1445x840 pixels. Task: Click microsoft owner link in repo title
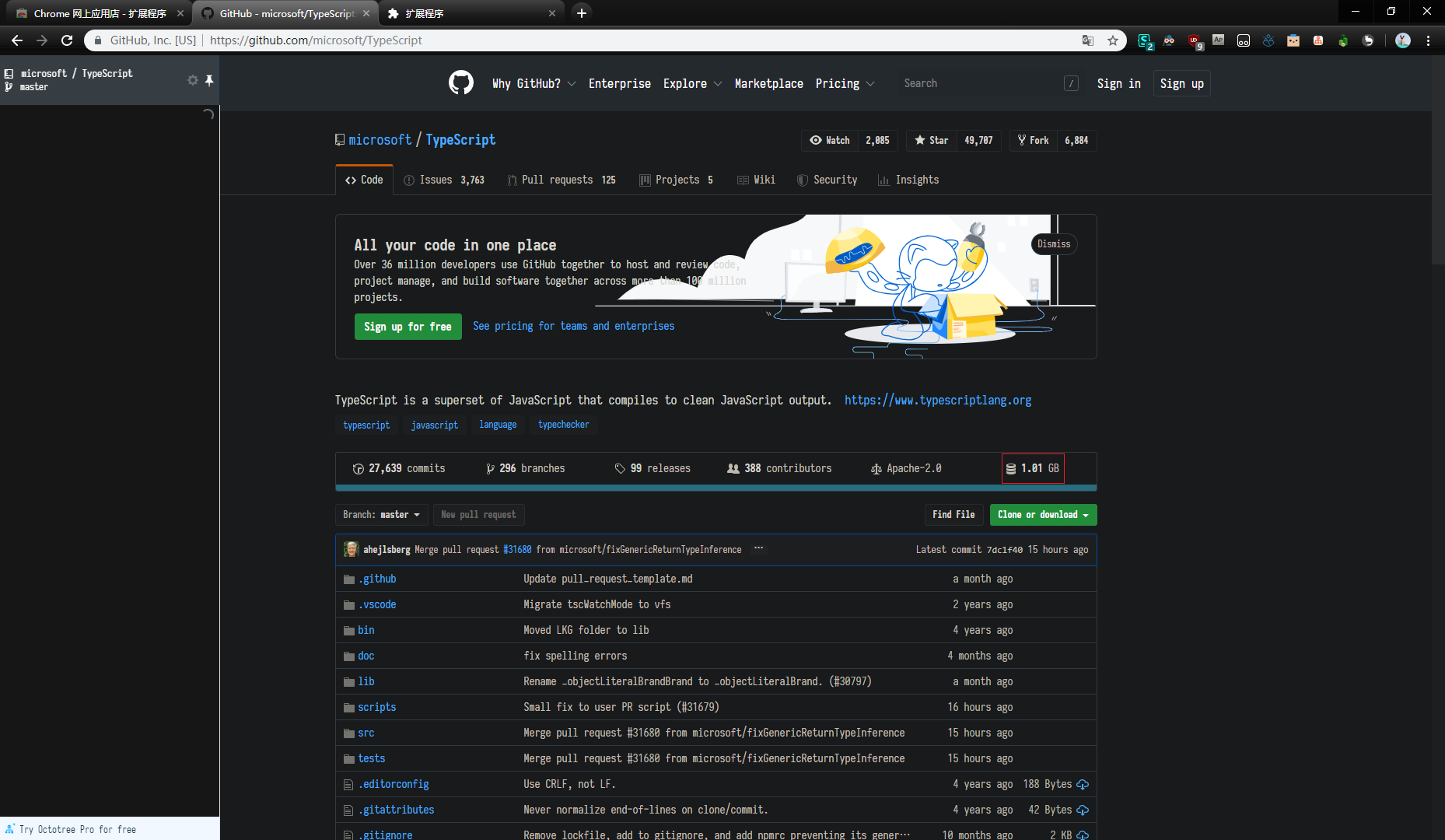[x=380, y=140]
